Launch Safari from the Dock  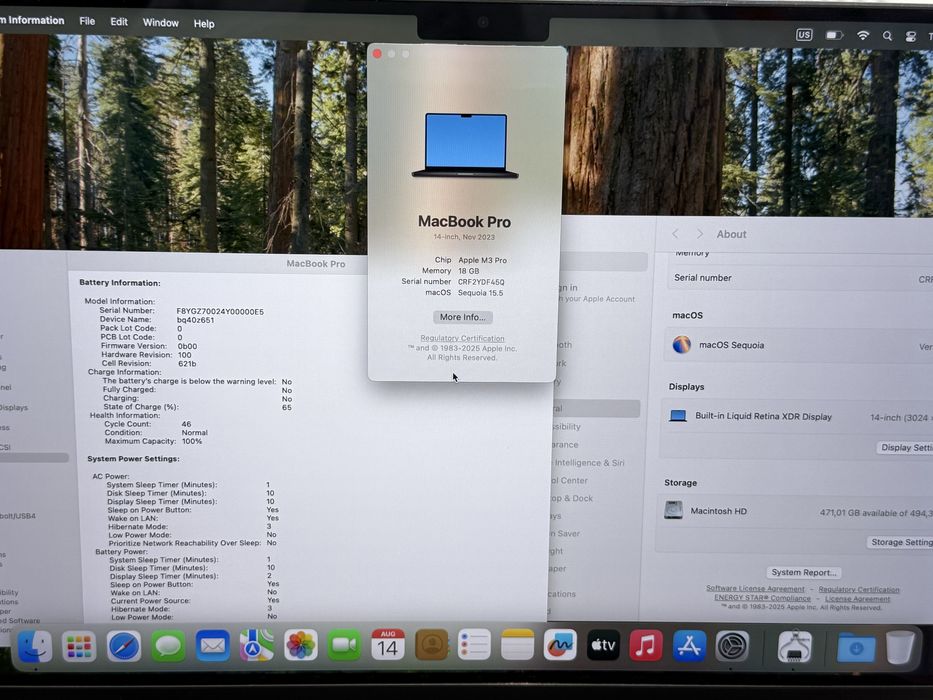coord(124,646)
